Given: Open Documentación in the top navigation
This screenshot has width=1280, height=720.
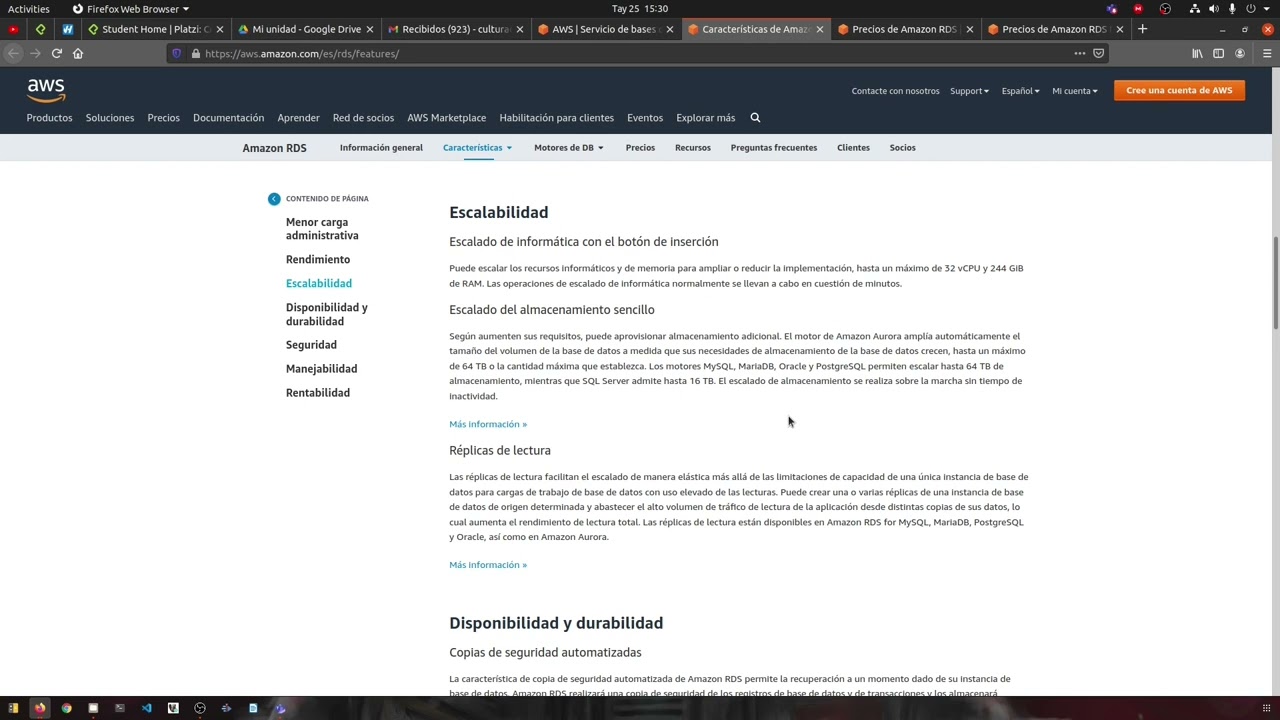Looking at the screenshot, I should tap(229, 118).
